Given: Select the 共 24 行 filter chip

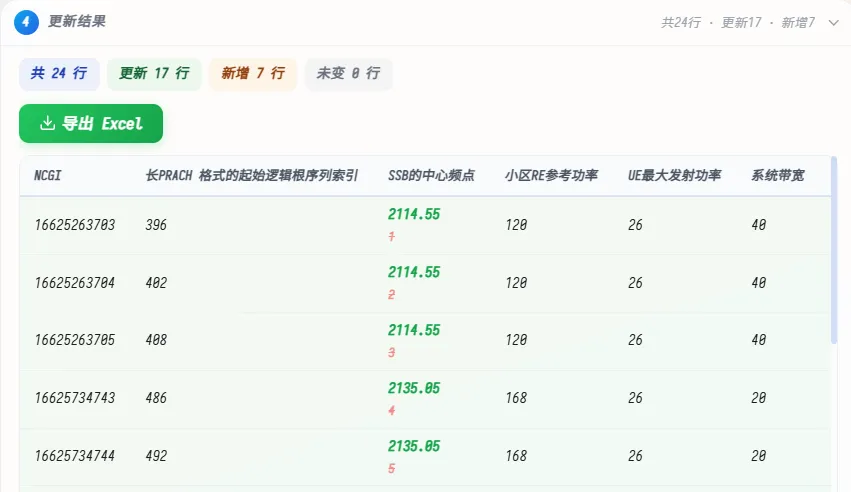Looking at the screenshot, I should [x=59, y=73].
